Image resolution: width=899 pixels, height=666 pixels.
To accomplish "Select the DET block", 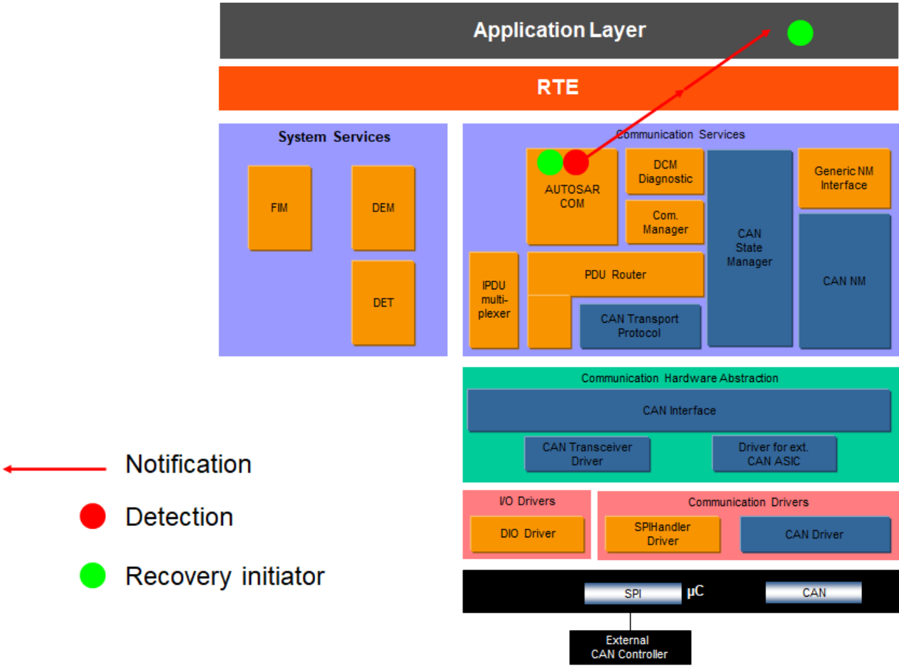I will pyautogui.click(x=383, y=303).
